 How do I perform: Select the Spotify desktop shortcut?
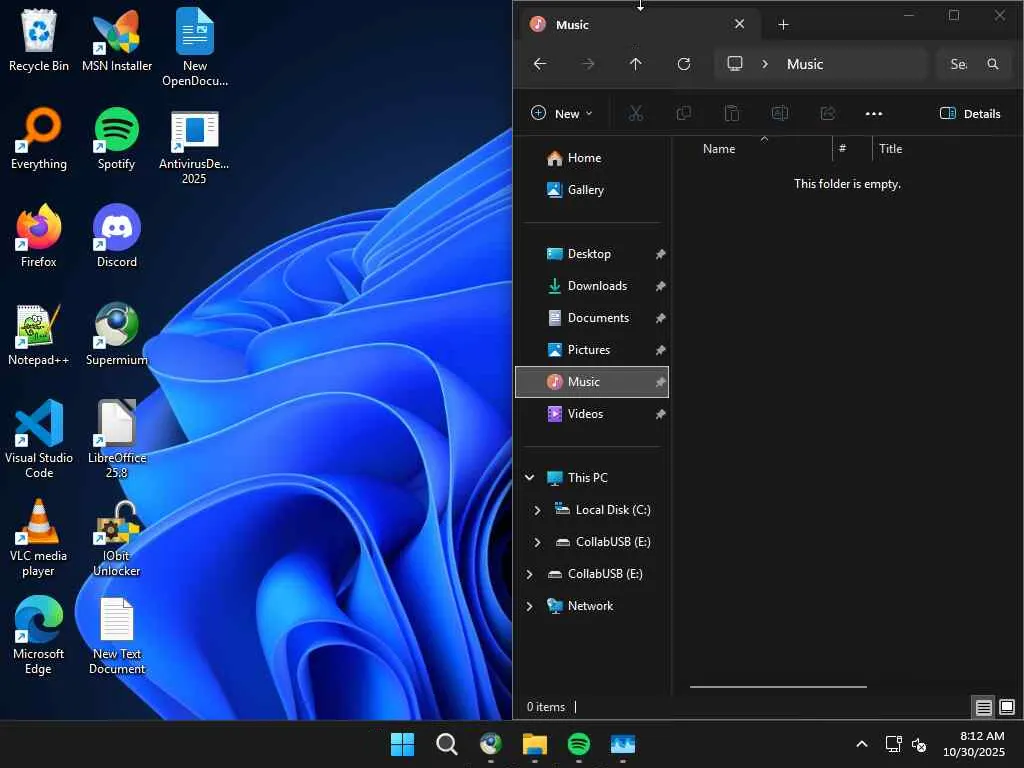point(116,138)
